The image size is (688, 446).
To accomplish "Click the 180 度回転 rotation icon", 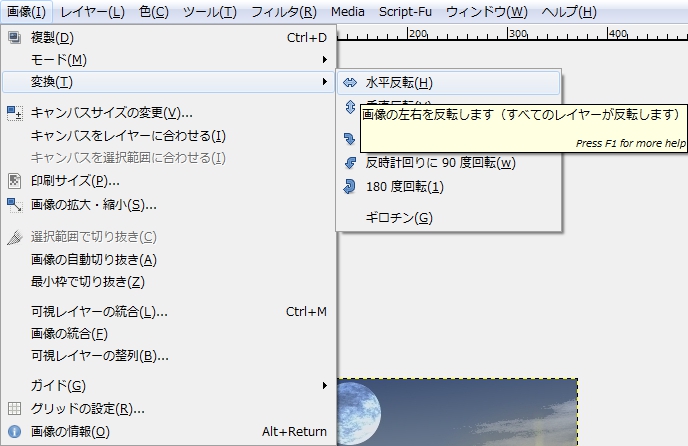I will point(350,187).
